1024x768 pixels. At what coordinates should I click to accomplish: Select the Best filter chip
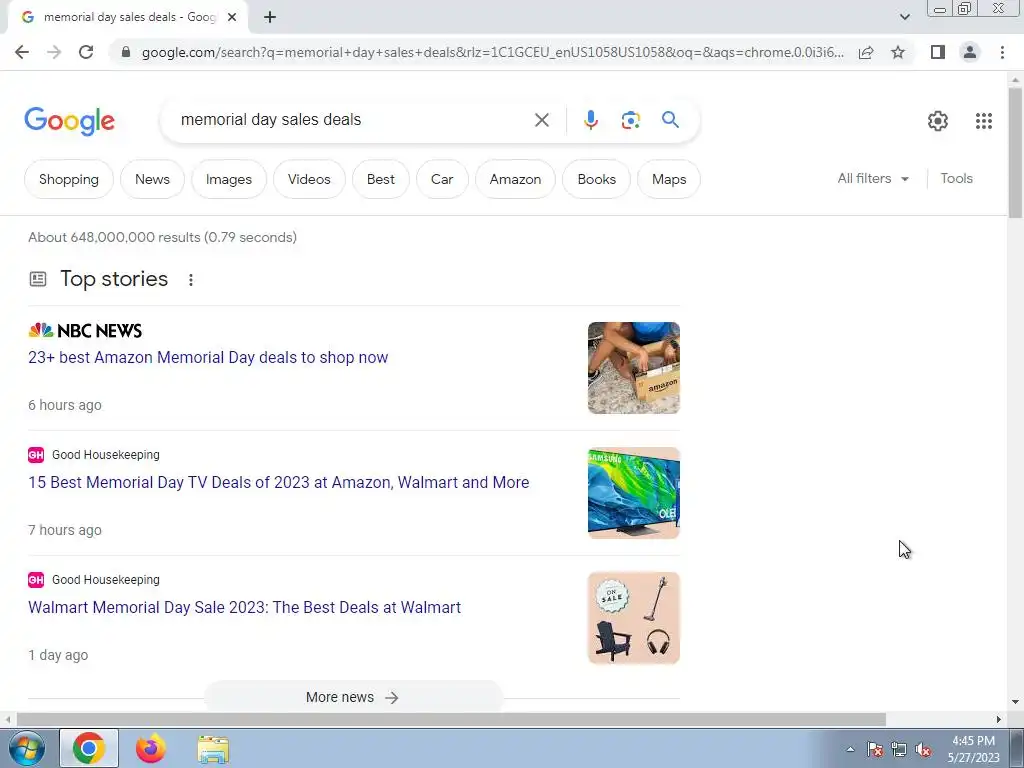pos(381,179)
